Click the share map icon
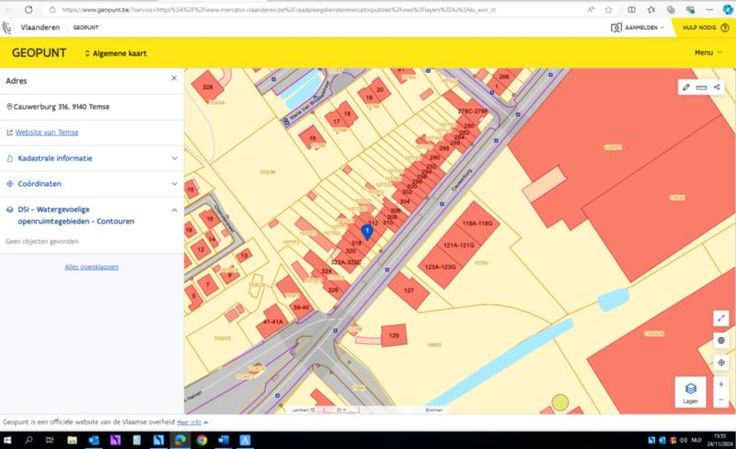Screen dimensions: 736x449 coord(716,87)
